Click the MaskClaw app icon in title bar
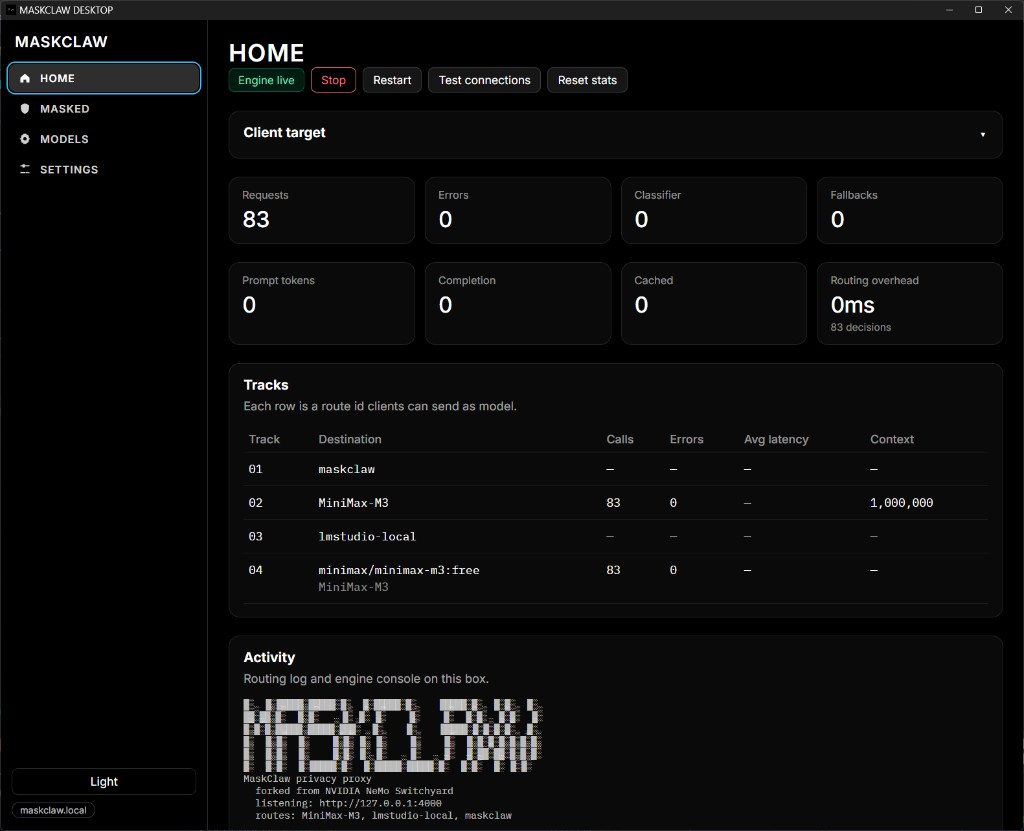This screenshot has height=831, width=1024. [10, 10]
